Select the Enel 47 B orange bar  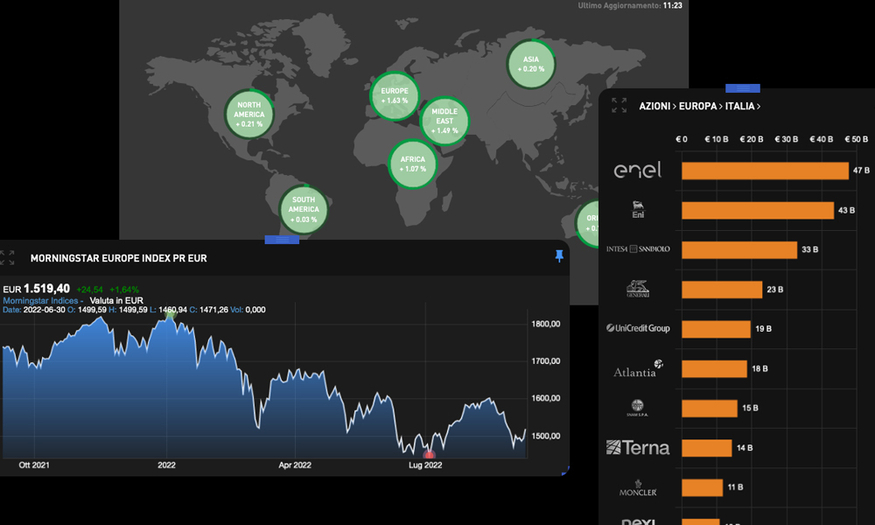[x=765, y=171]
